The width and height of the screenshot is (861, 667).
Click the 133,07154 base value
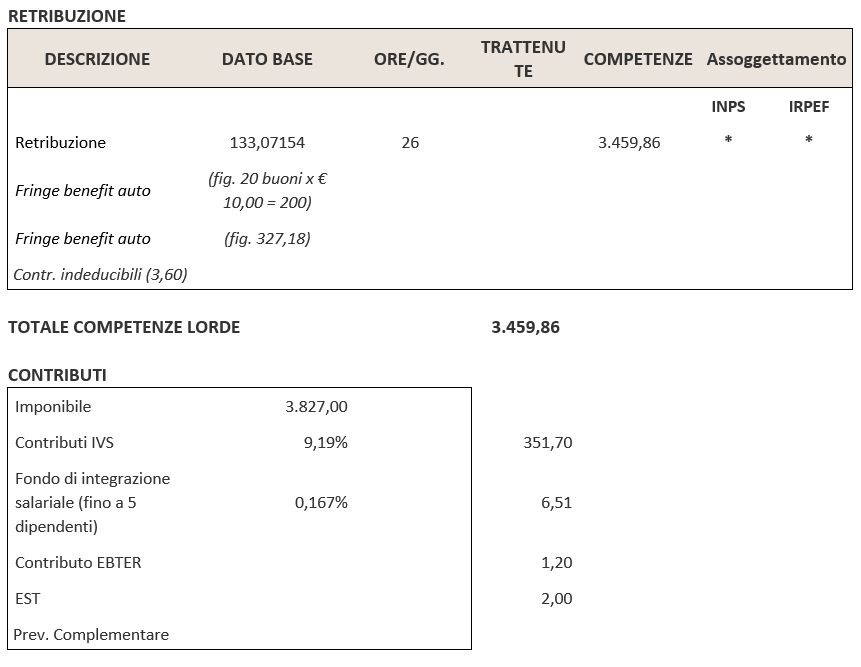(x=267, y=142)
